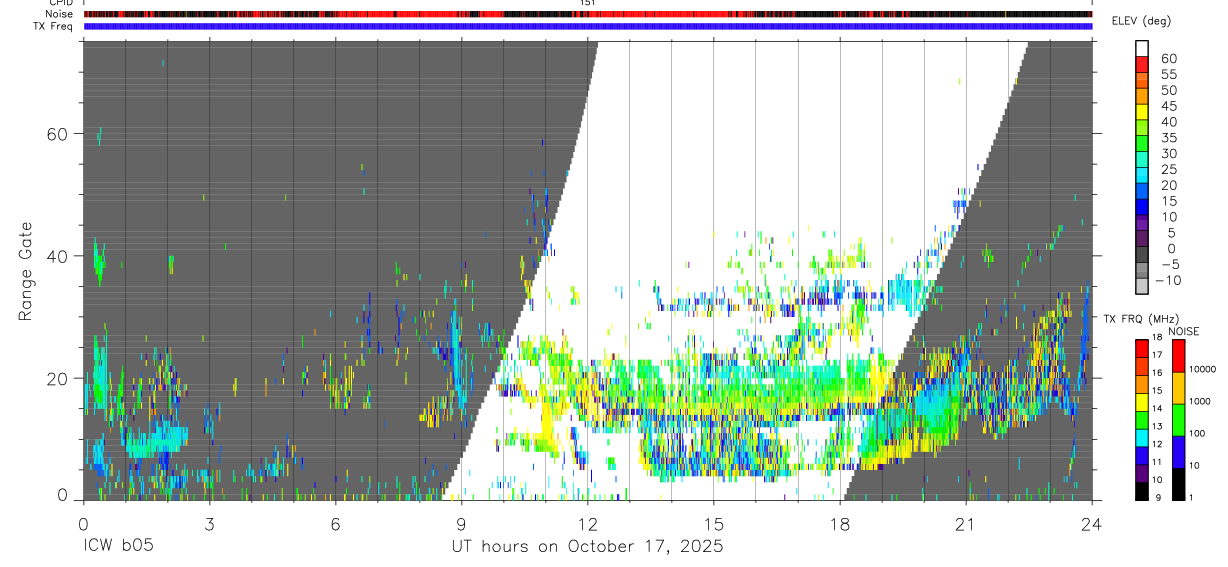Click "UT hours on October 17, 2025" axis title
1228x567 pixels.
click(x=586, y=547)
